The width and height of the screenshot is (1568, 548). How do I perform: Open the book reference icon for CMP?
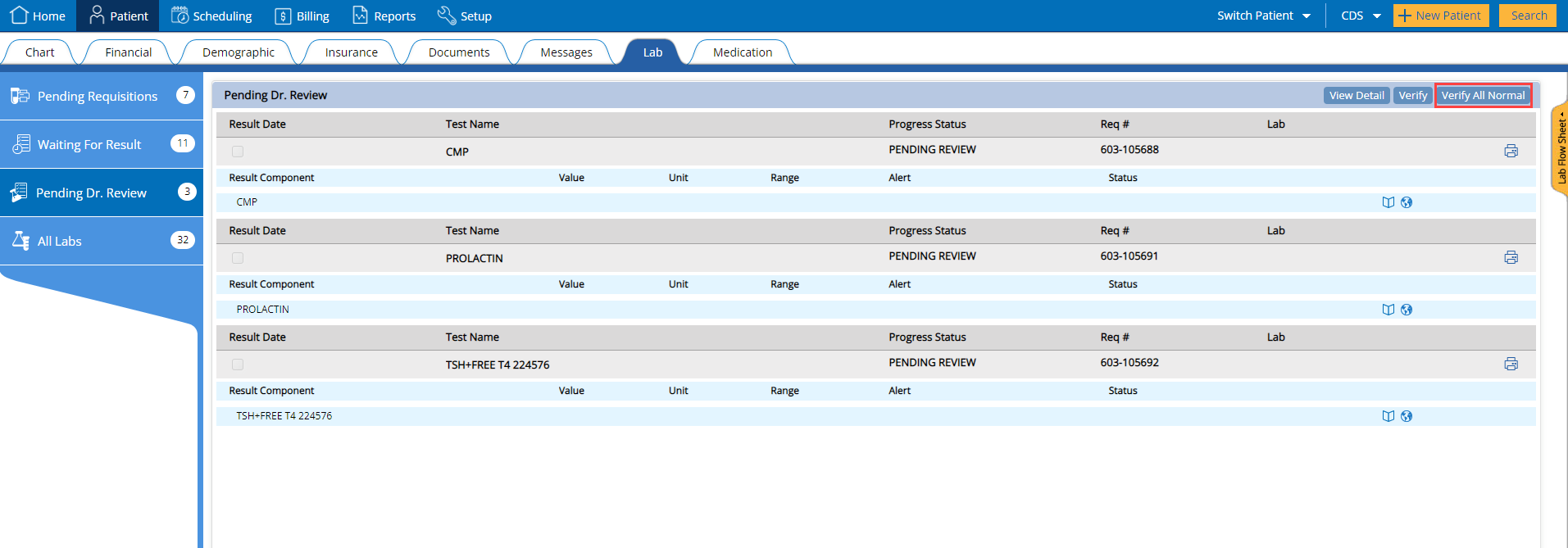1388,202
